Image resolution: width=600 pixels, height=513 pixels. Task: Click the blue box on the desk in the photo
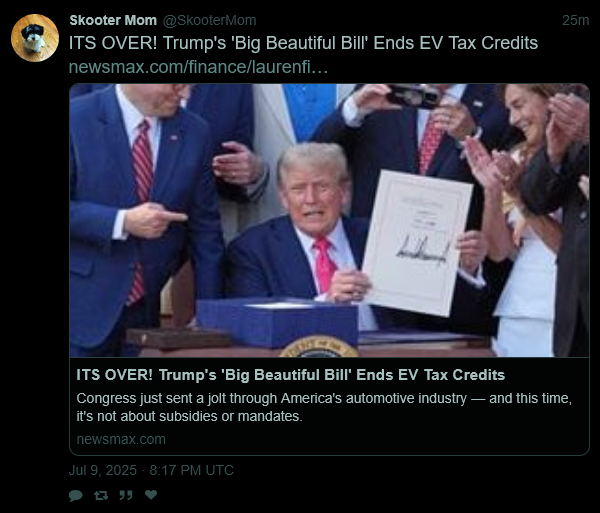277,322
